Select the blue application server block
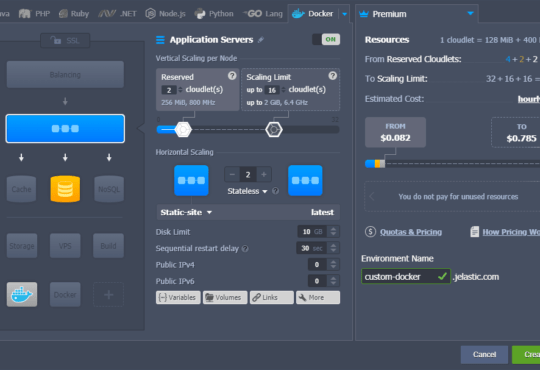This screenshot has width=540, height=370. coord(65,129)
